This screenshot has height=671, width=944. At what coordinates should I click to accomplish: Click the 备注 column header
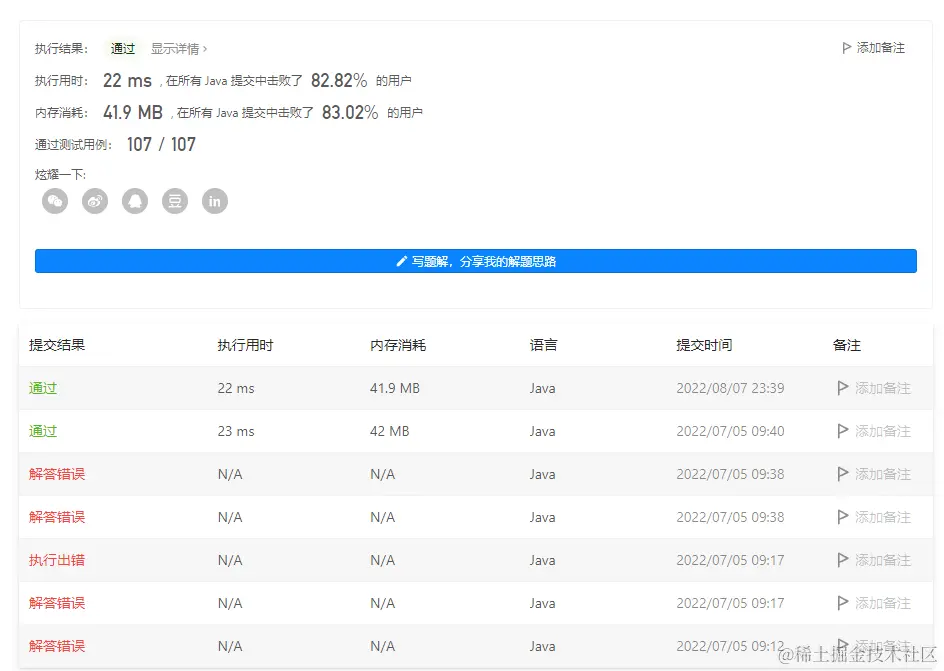[846, 345]
